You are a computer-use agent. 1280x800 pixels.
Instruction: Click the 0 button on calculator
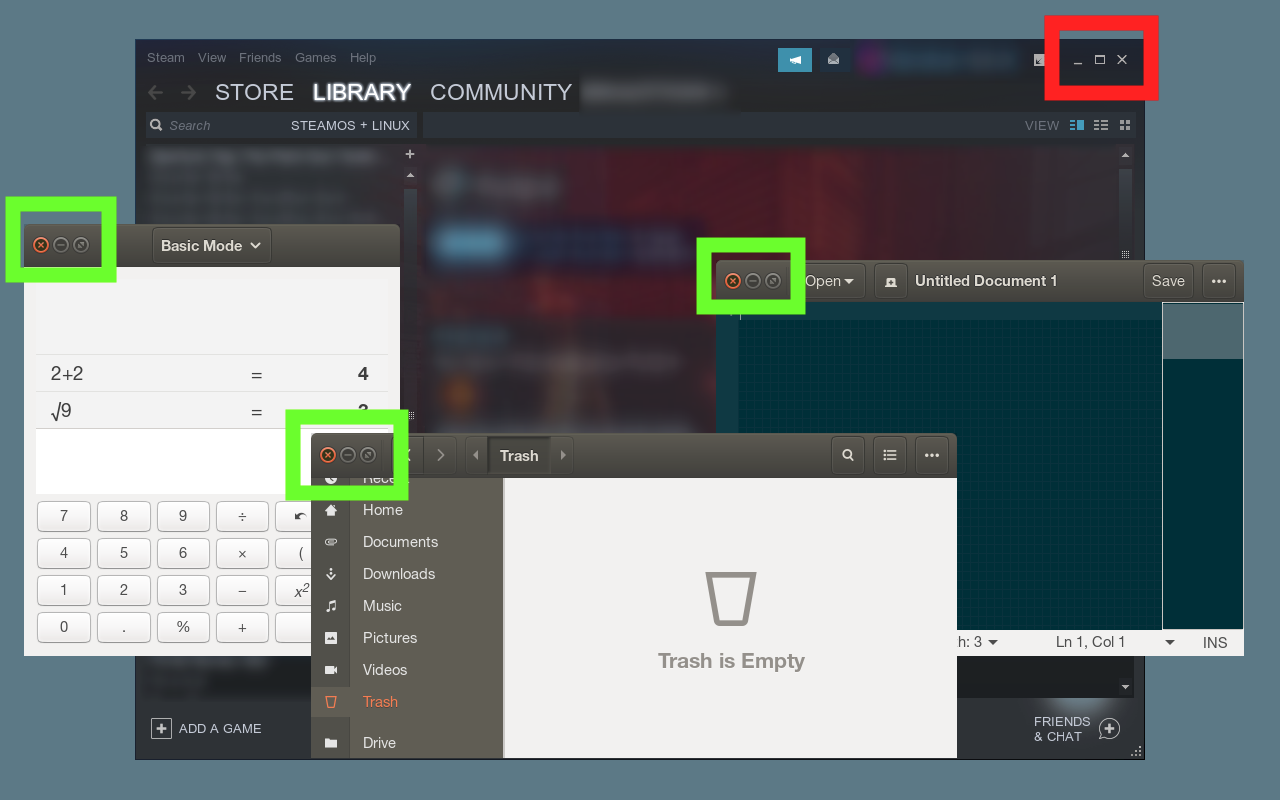coord(64,627)
